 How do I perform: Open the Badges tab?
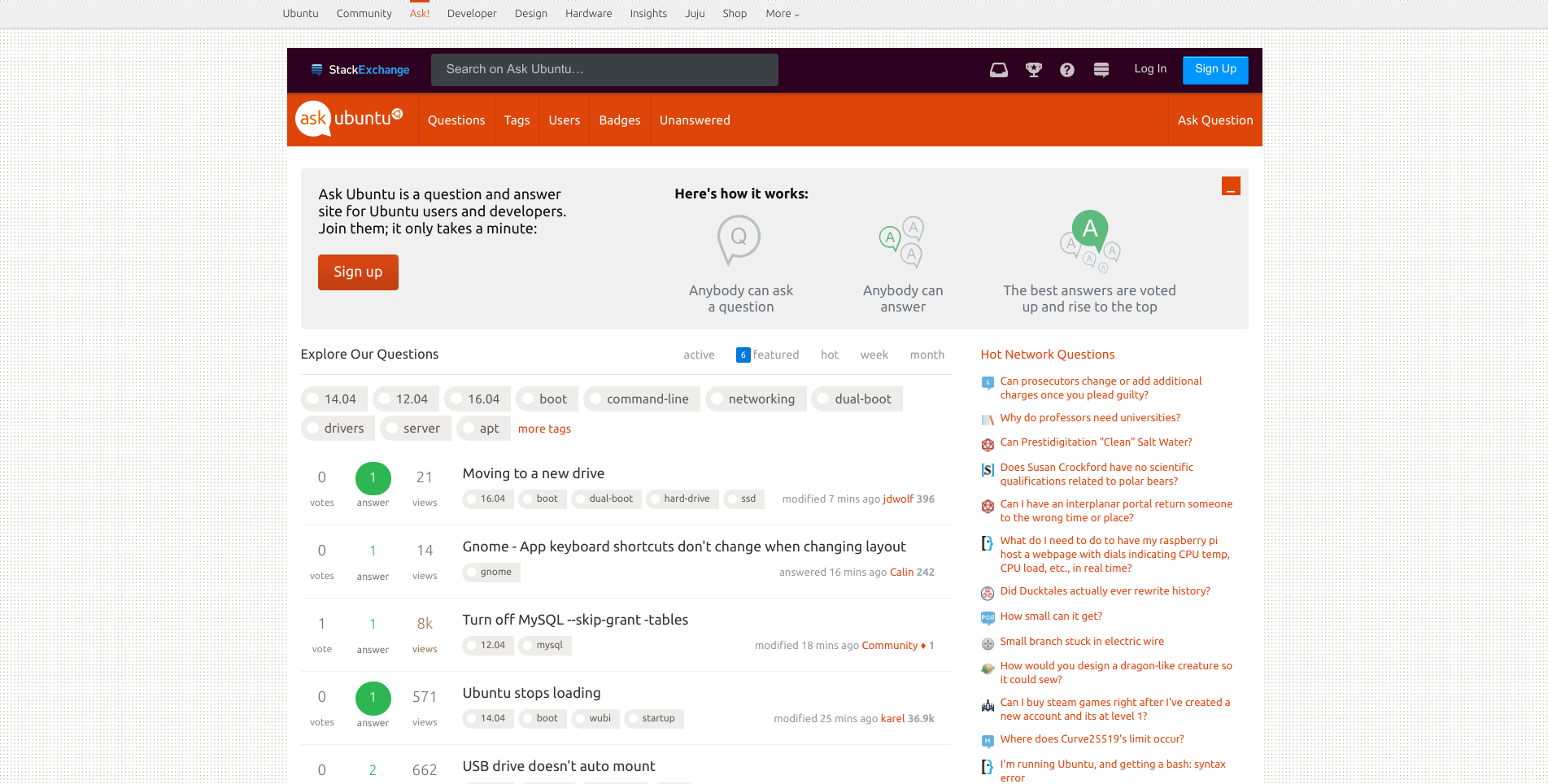620,120
